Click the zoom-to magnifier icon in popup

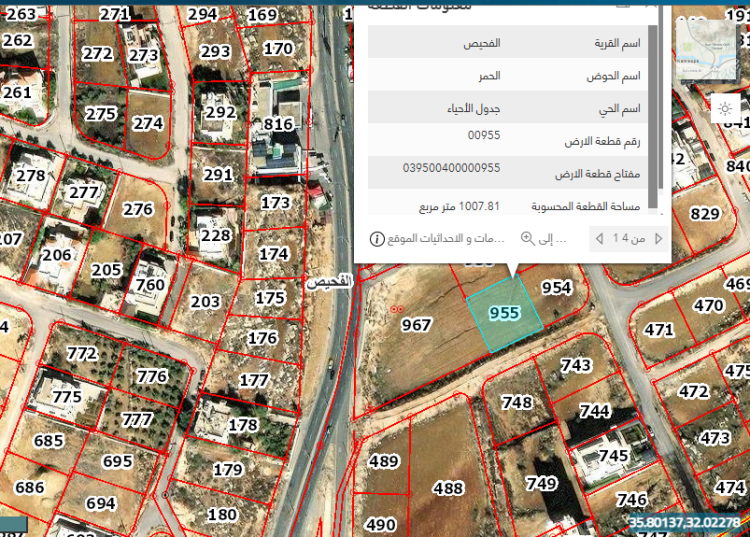(528, 238)
